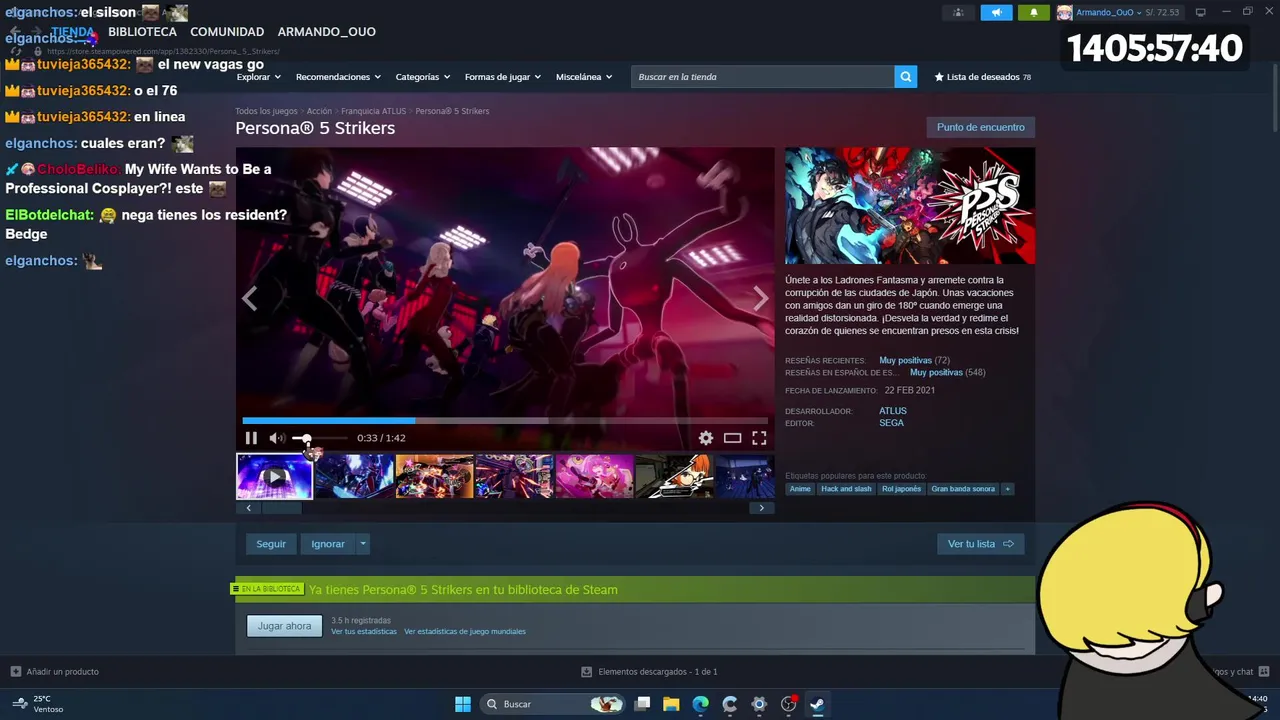Image resolution: width=1280 pixels, height=720 pixels.
Task: Click the Armando_OuO profile avatar
Action: coord(1065,12)
